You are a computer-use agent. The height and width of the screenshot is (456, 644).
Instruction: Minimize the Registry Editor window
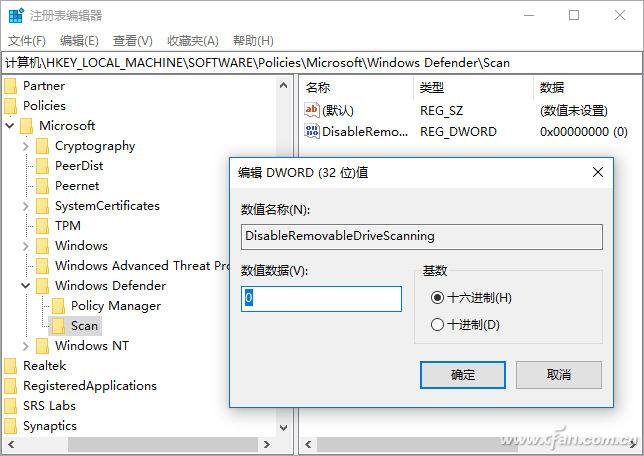click(x=529, y=16)
